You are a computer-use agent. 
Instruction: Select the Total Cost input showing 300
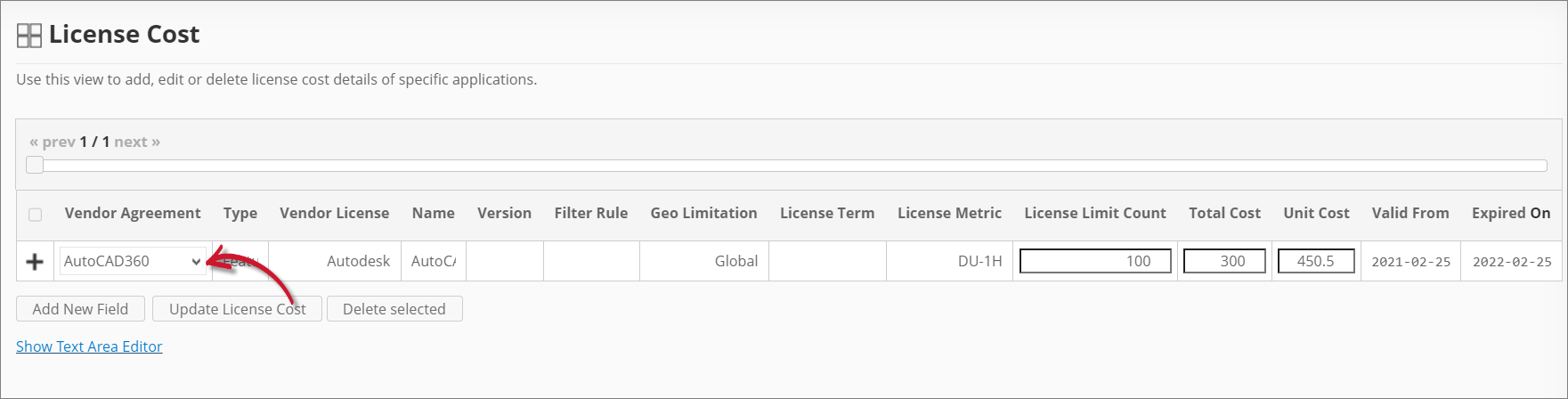click(1224, 261)
